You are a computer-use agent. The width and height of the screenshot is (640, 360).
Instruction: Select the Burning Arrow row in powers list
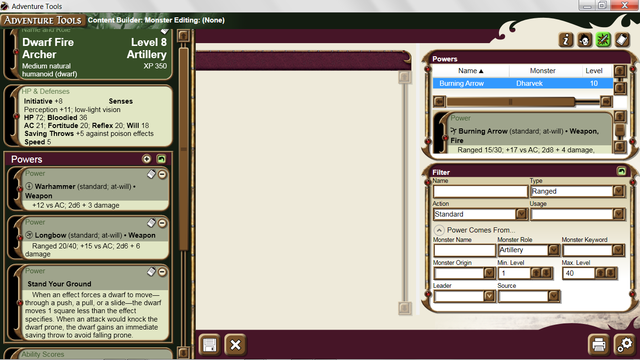click(x=523, y=83)
